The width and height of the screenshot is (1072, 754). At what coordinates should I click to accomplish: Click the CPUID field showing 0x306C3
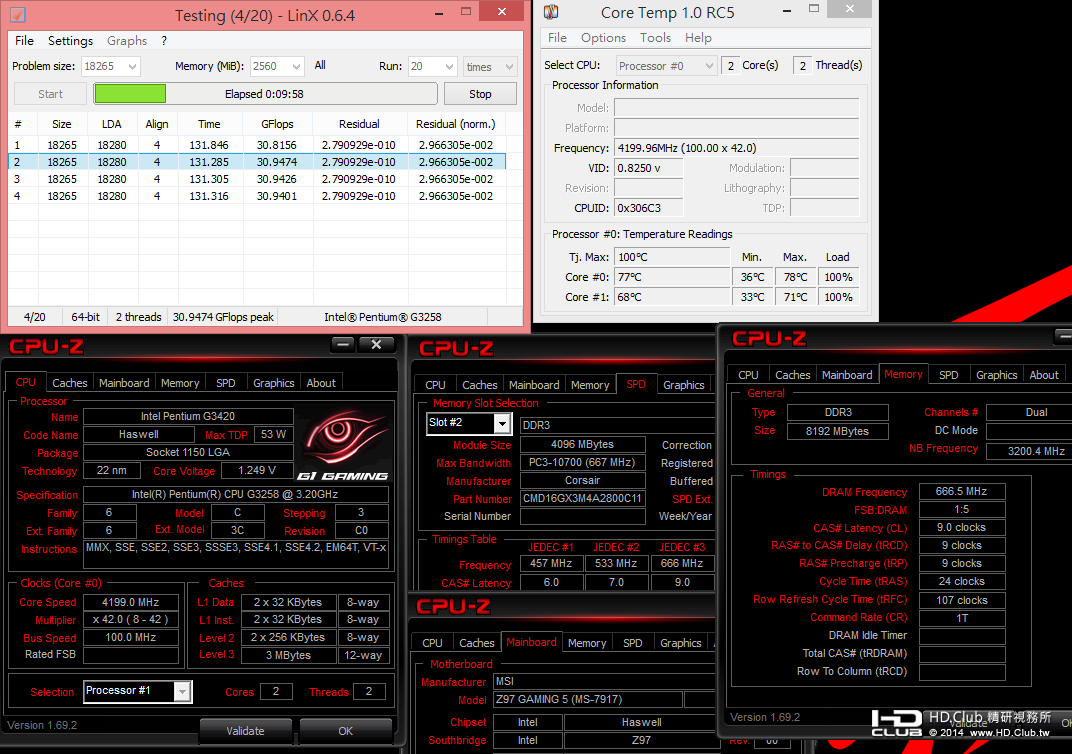coord(648,208)
